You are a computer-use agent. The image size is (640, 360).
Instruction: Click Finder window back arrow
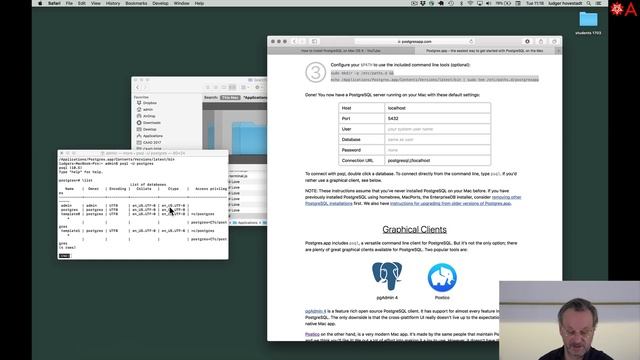pos(138,87)
